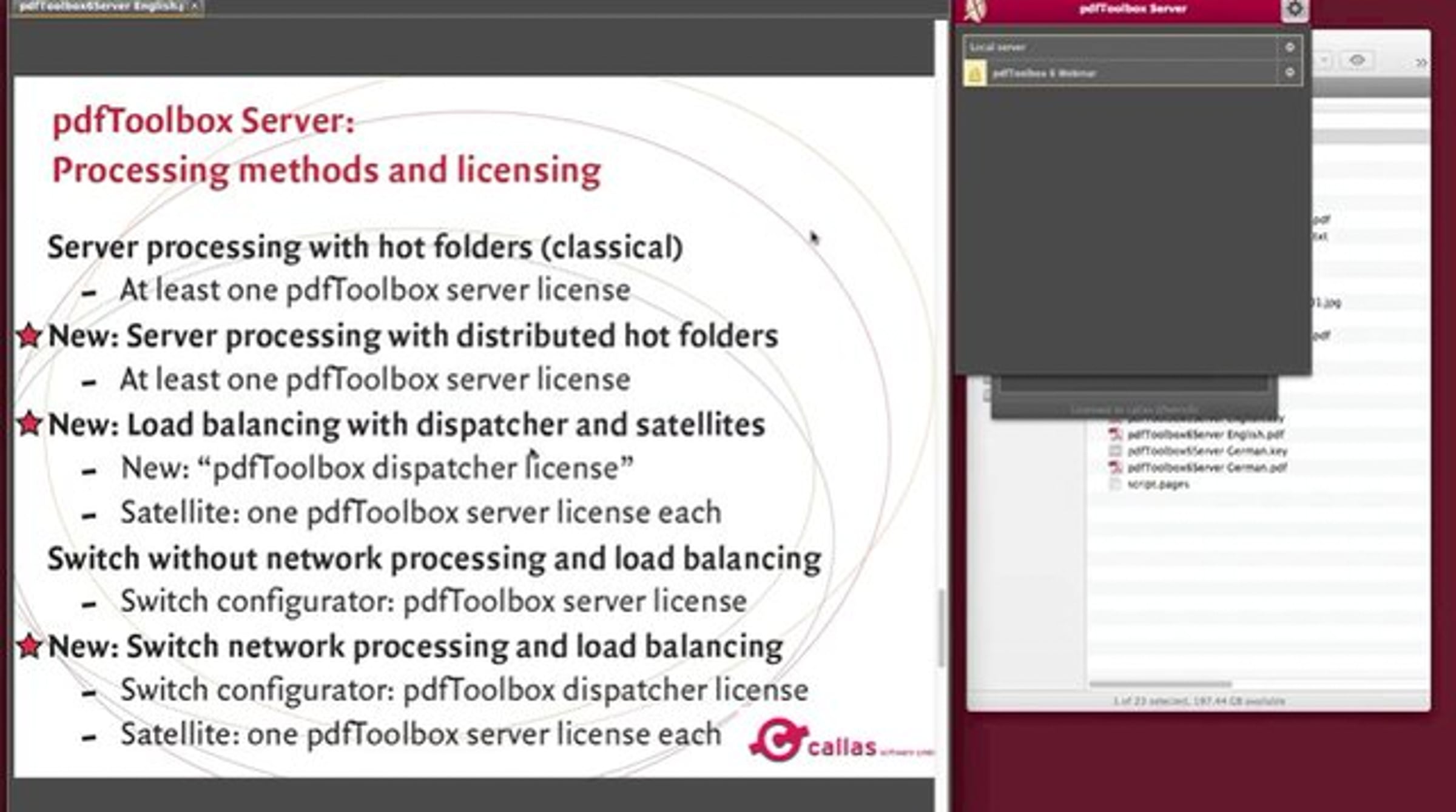Image resolution: width=1456 pixels, height=812 pixels.
Task: Click the PDF icon of pdfToolbox6Server English.pdf
Action: click(x=1115, y=434)
